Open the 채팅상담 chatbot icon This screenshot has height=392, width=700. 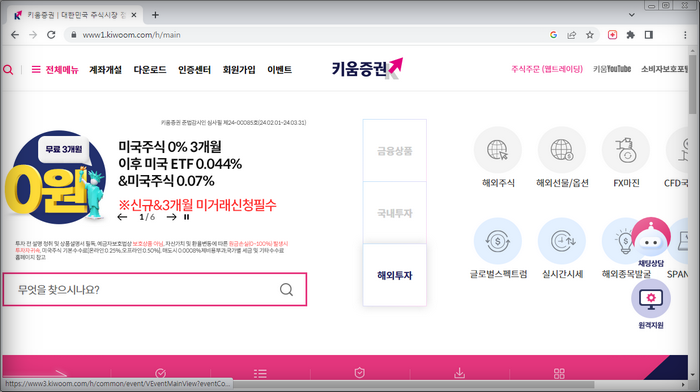pyautogui.click(x=651, y=238)
